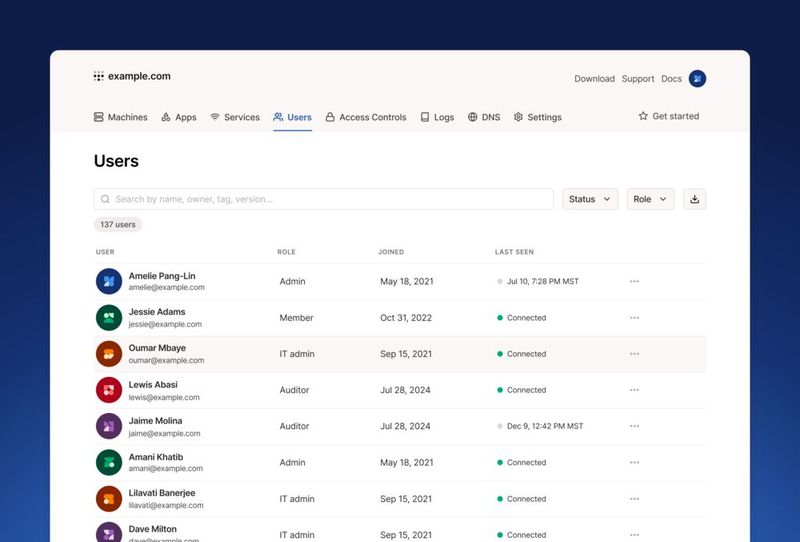Click the Download link in header

pyautogui.click(x=594, y=79)
